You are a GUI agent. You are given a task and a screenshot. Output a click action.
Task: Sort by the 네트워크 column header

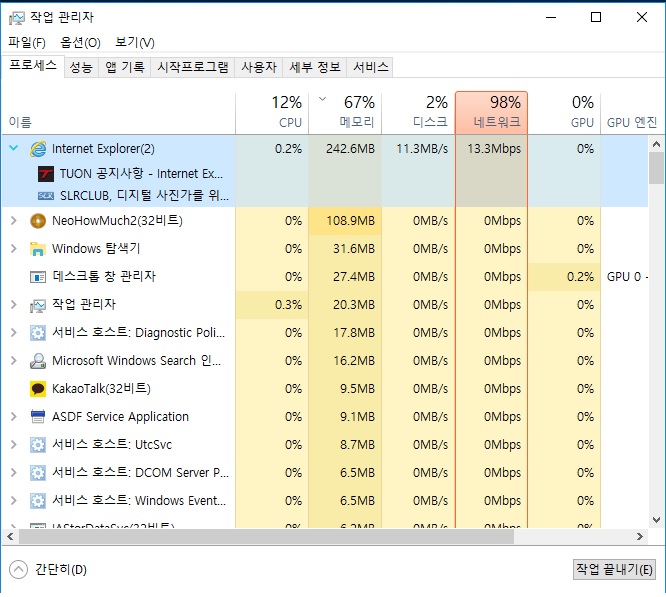[491, 113]
